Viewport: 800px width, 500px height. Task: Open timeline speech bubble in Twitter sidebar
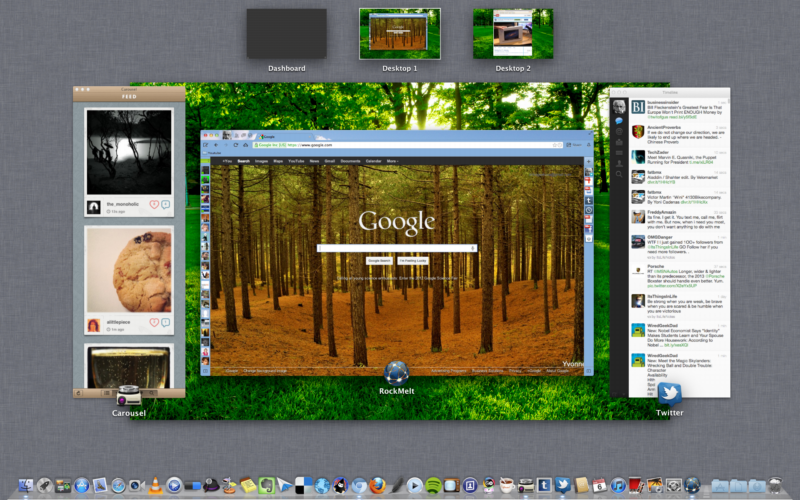pos(619,121)
